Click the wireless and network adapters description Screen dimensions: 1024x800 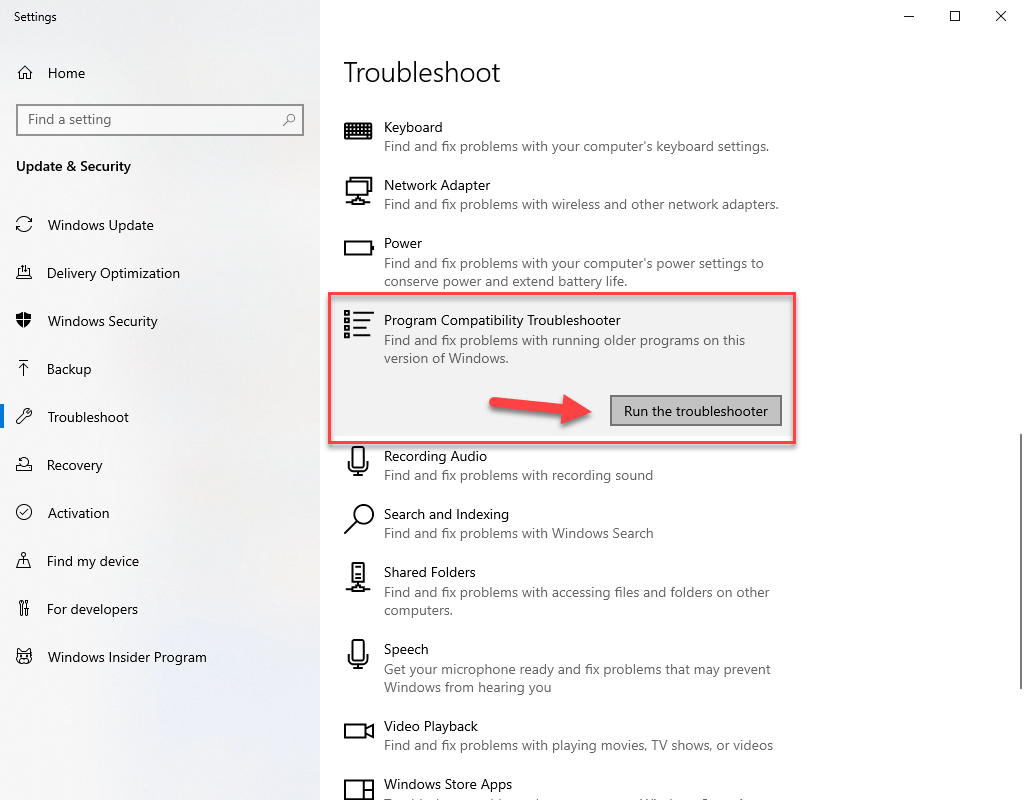pyautogui.click(x=581, y=204)
